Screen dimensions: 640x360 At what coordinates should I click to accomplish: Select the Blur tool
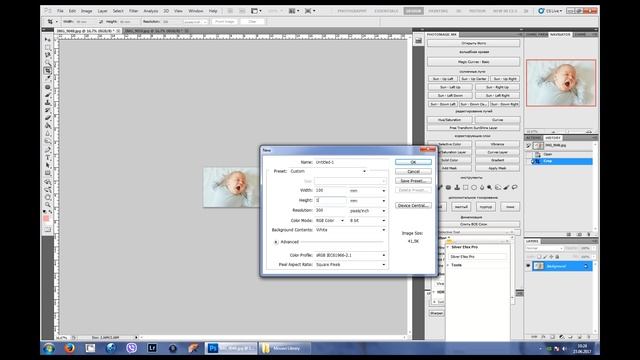click(x=48, y=133)
